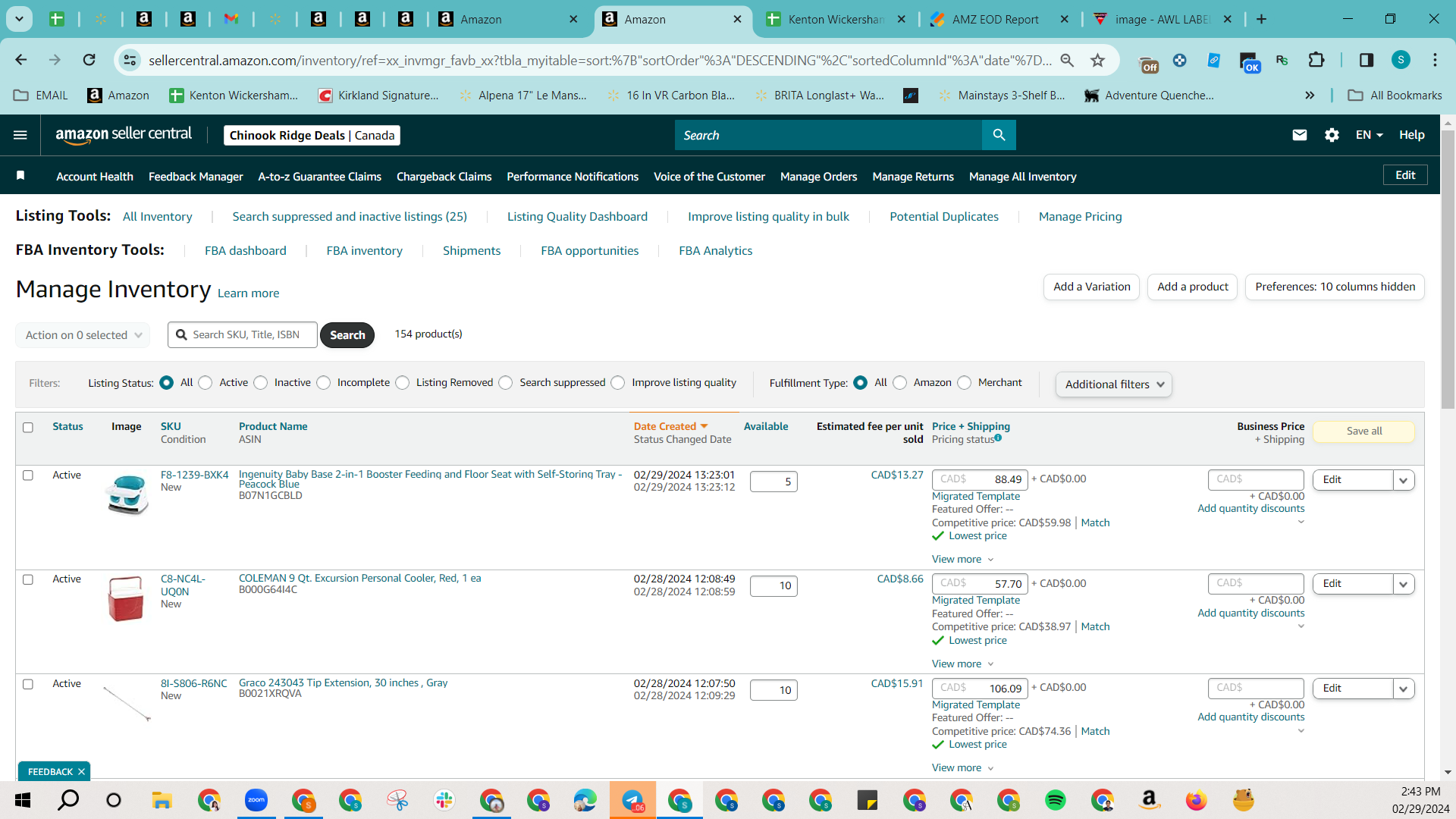This screenshot has height=819, width=1456.
Task: Reload the page with browser refresh icon
Action: 89,60
